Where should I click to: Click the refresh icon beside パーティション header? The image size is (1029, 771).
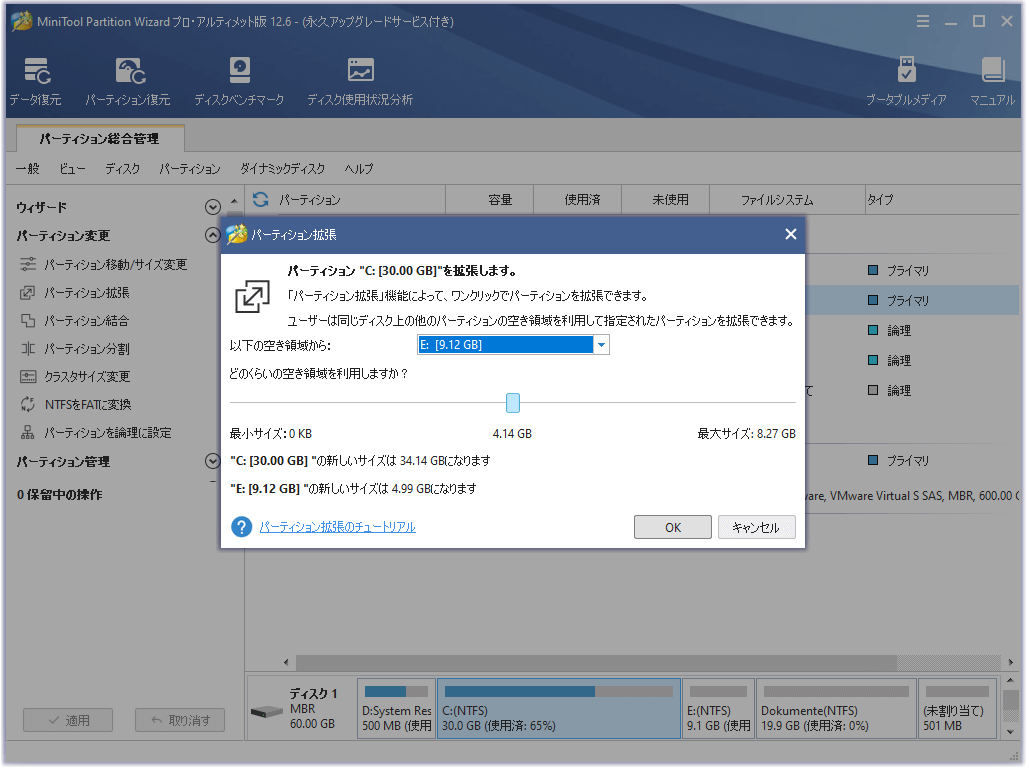tap(261, 200)
